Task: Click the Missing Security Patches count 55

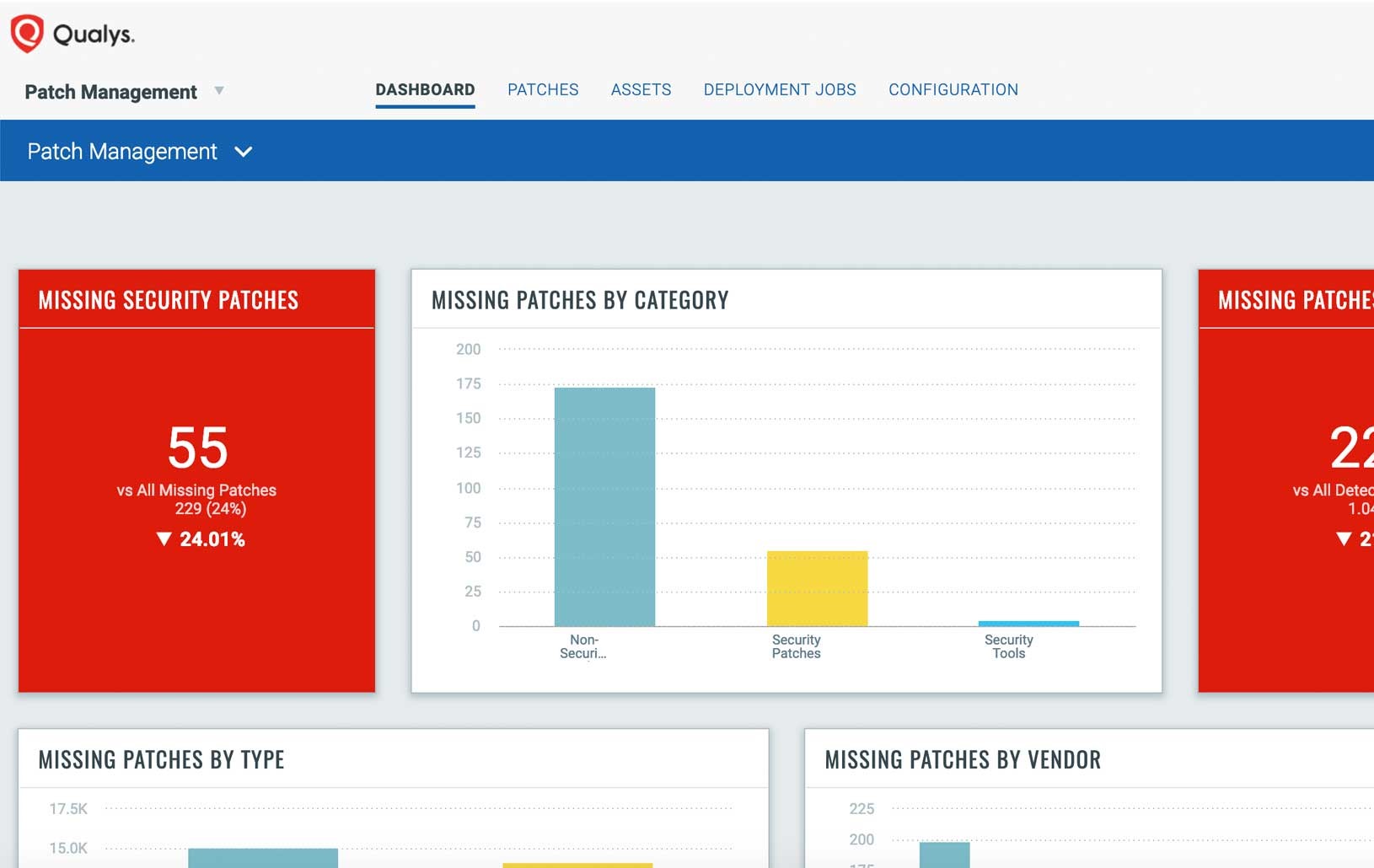Action: tap(198, 447)
